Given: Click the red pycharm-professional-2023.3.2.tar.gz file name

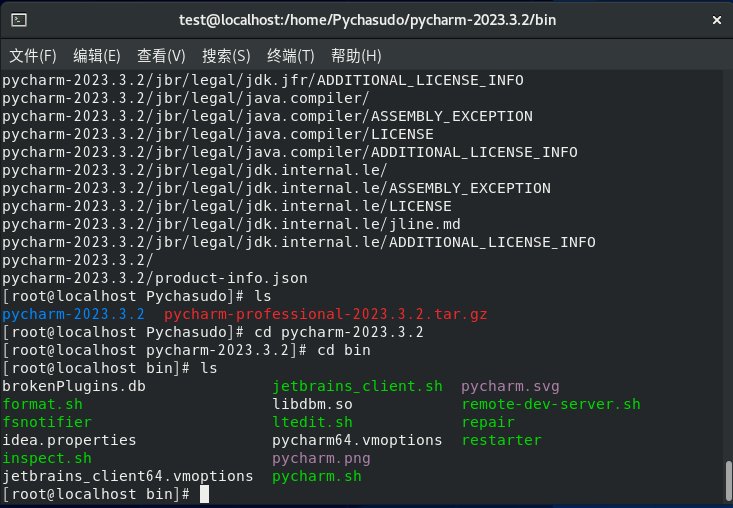Looking at the screenshot, I should click(x=325, y=314).
